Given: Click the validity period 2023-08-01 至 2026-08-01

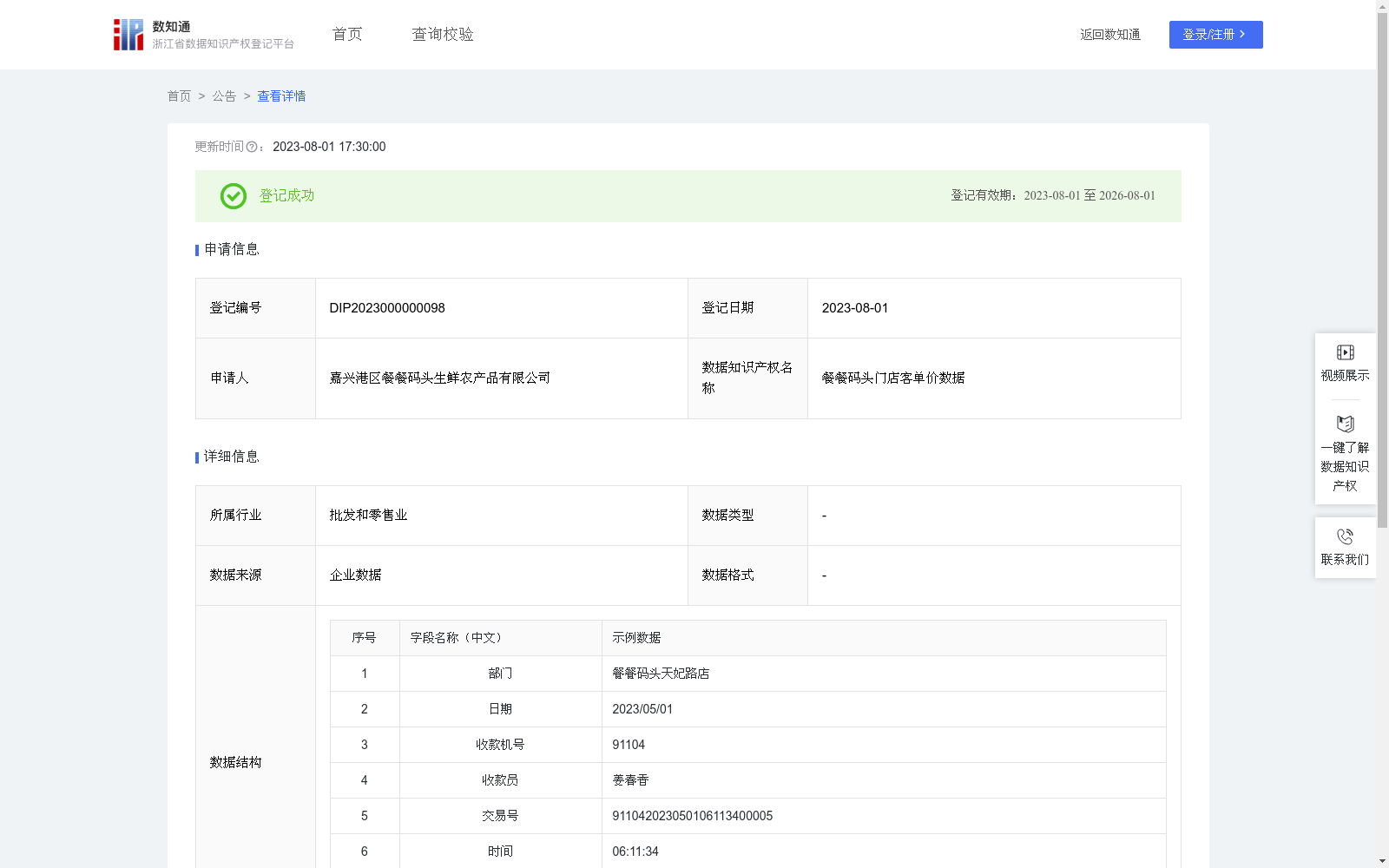Looking at the screenshot, I should (x=1089, y=196).
